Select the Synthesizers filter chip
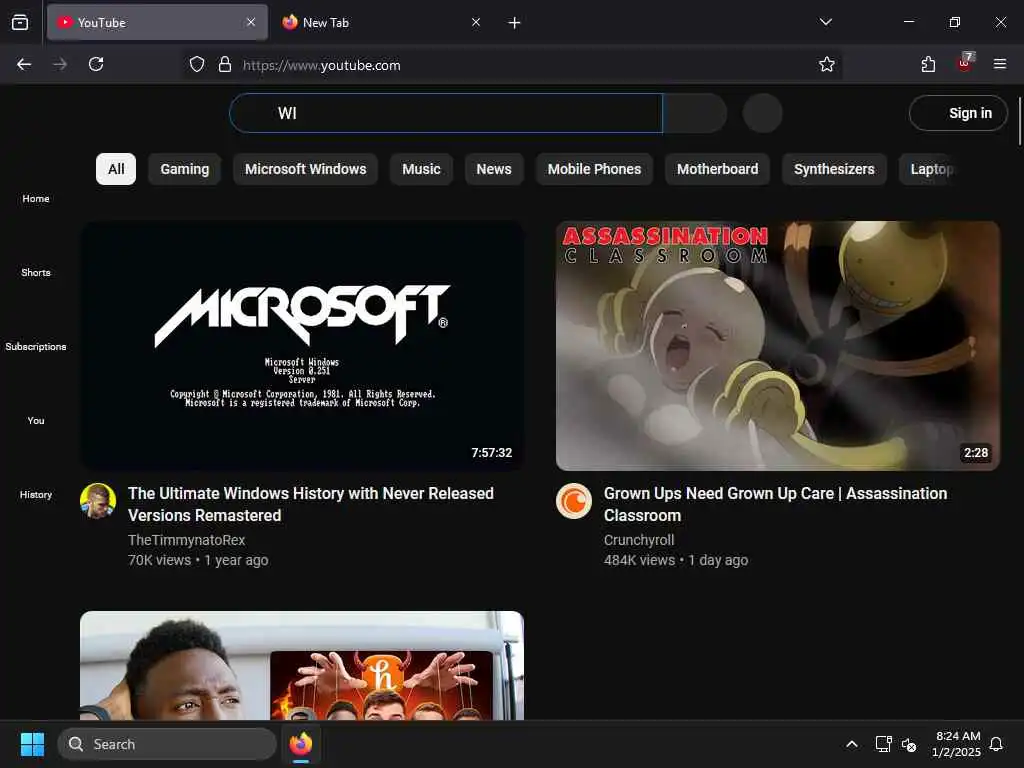This screenshot has height=768, width=1024. [x=834, y=169]
